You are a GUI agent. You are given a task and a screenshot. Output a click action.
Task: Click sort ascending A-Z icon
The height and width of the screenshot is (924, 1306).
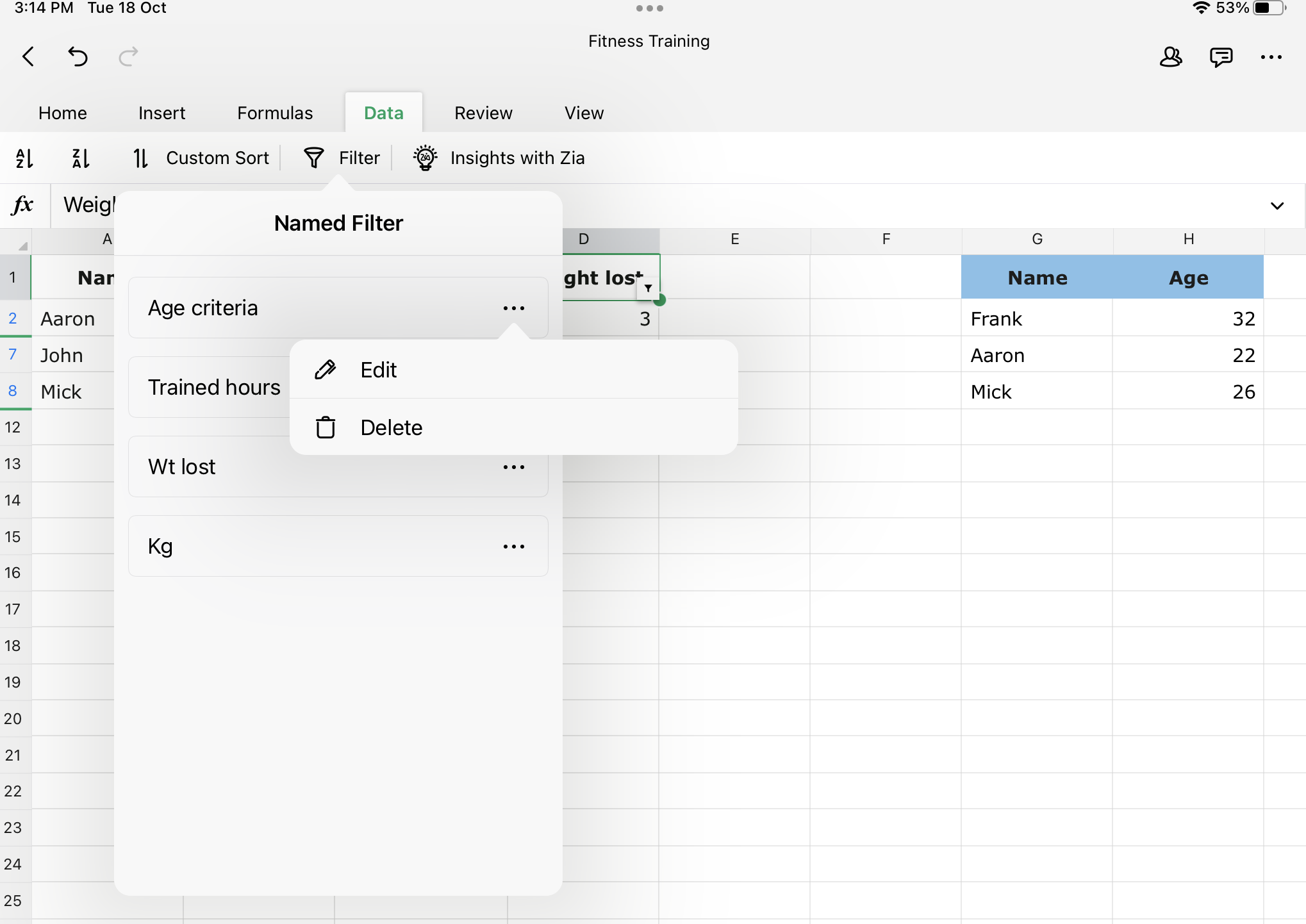24,158
